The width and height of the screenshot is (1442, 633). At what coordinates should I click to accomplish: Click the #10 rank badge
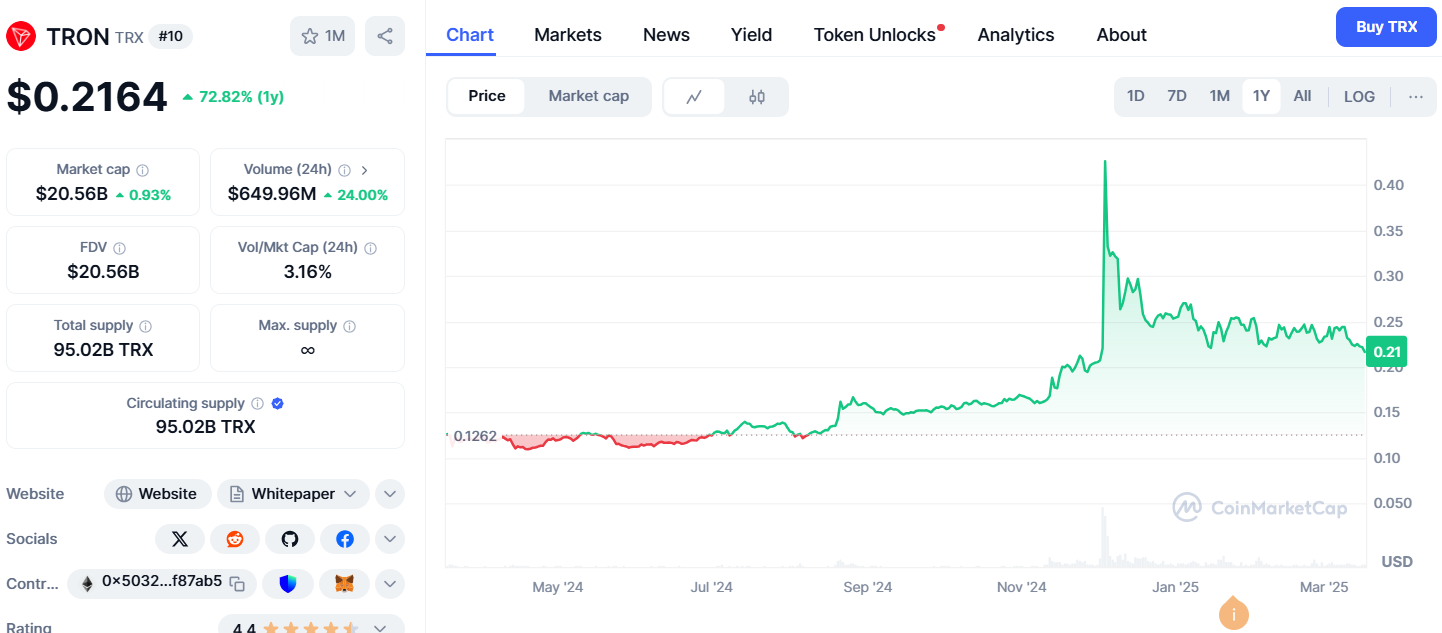point(170,37)
